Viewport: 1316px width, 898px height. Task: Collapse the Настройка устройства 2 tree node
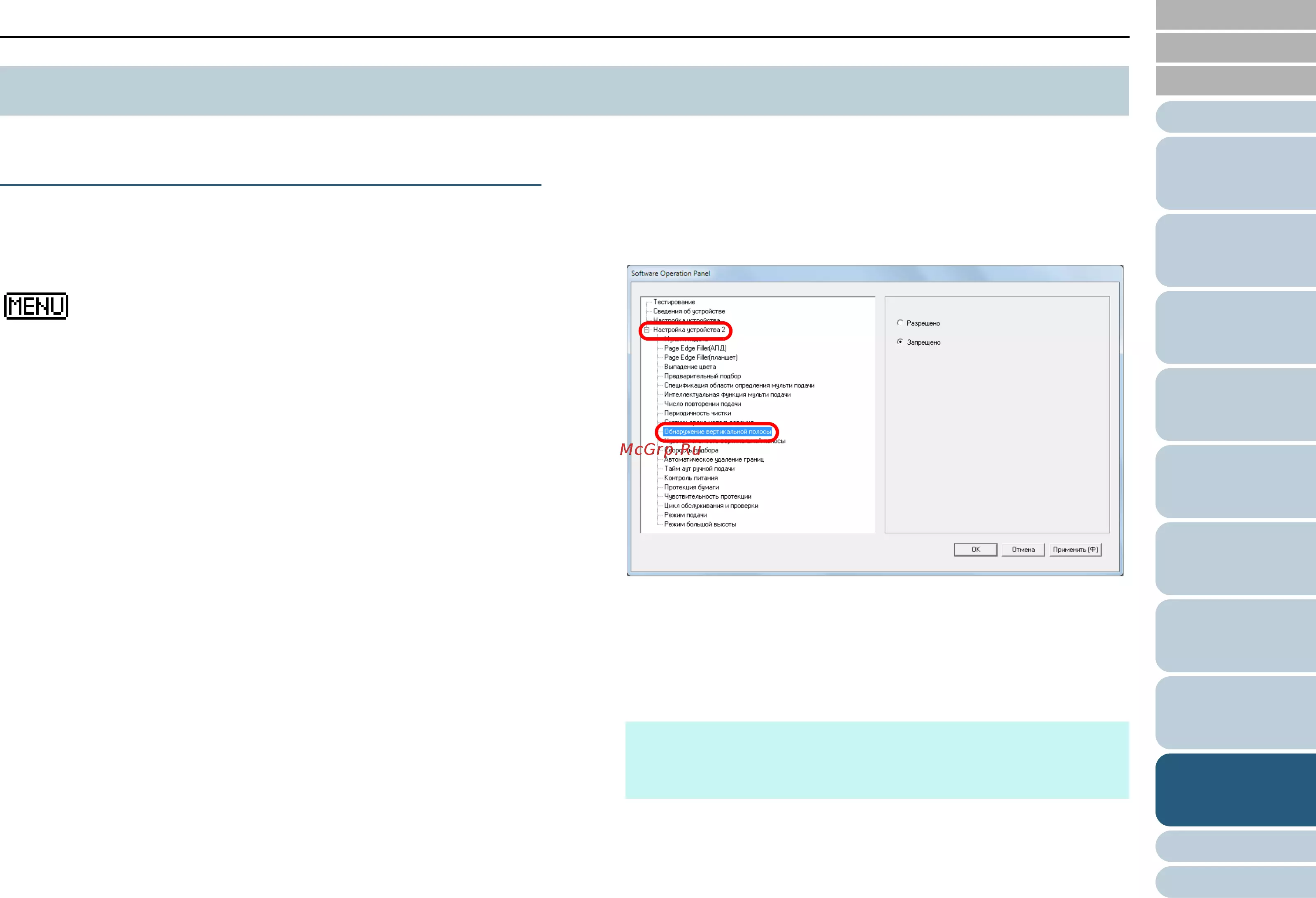coord(646,329)
